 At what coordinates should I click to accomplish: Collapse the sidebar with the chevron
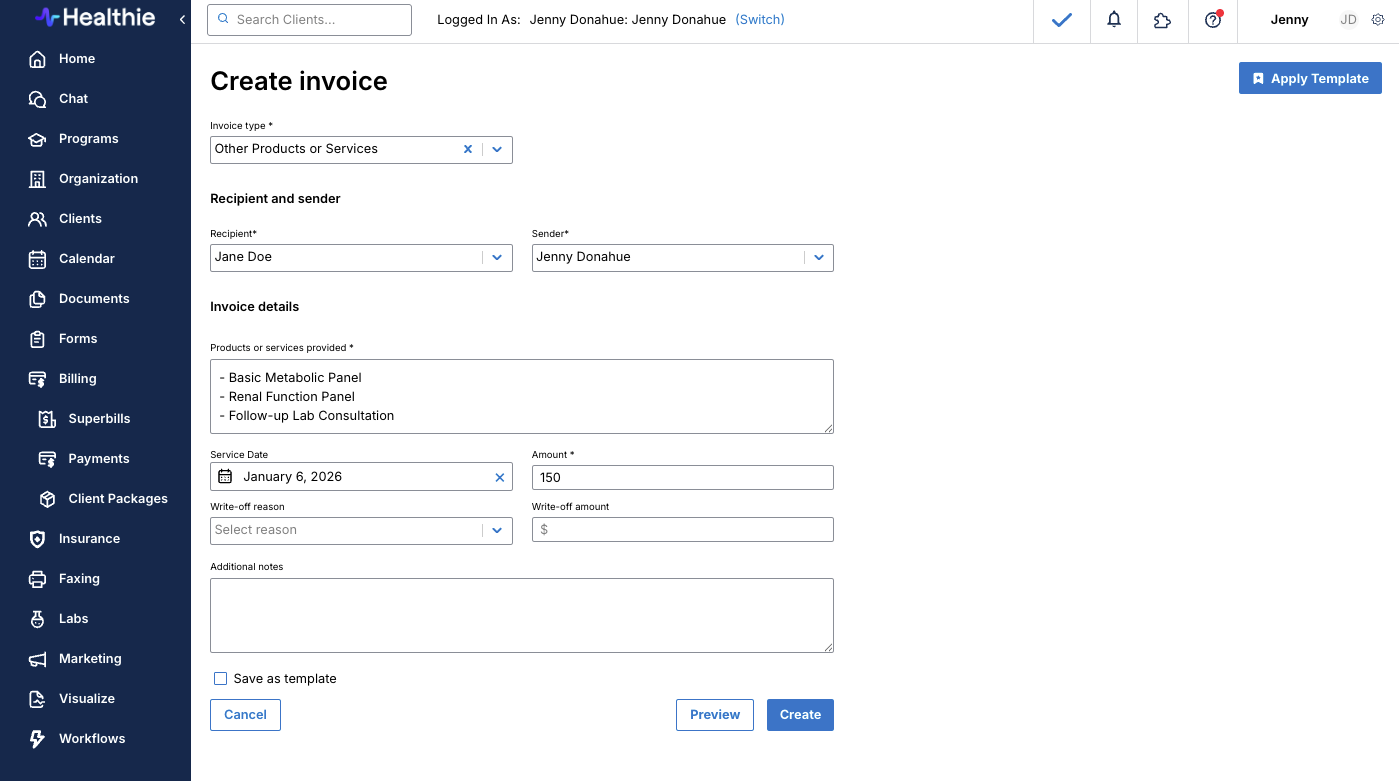(x=182, y=20)
